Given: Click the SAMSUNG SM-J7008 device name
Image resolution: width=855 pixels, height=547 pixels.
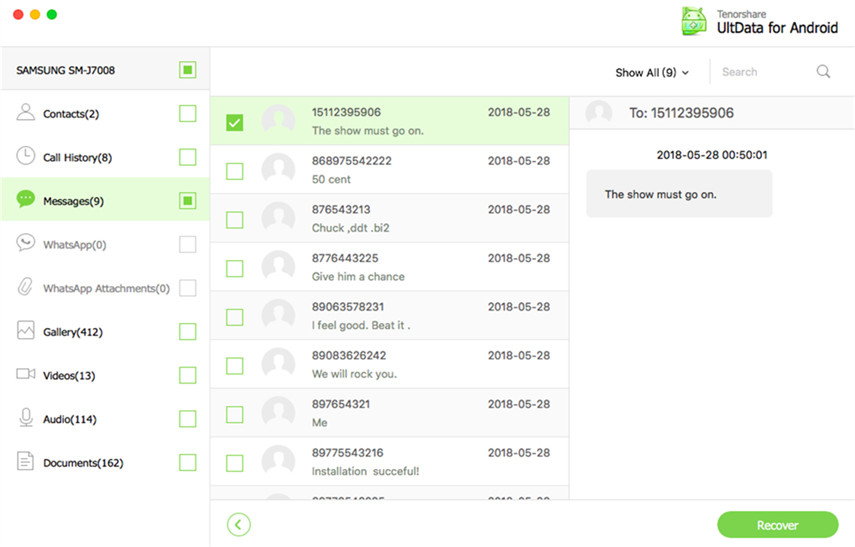Looking at the screenshot, I should [65, 70].
